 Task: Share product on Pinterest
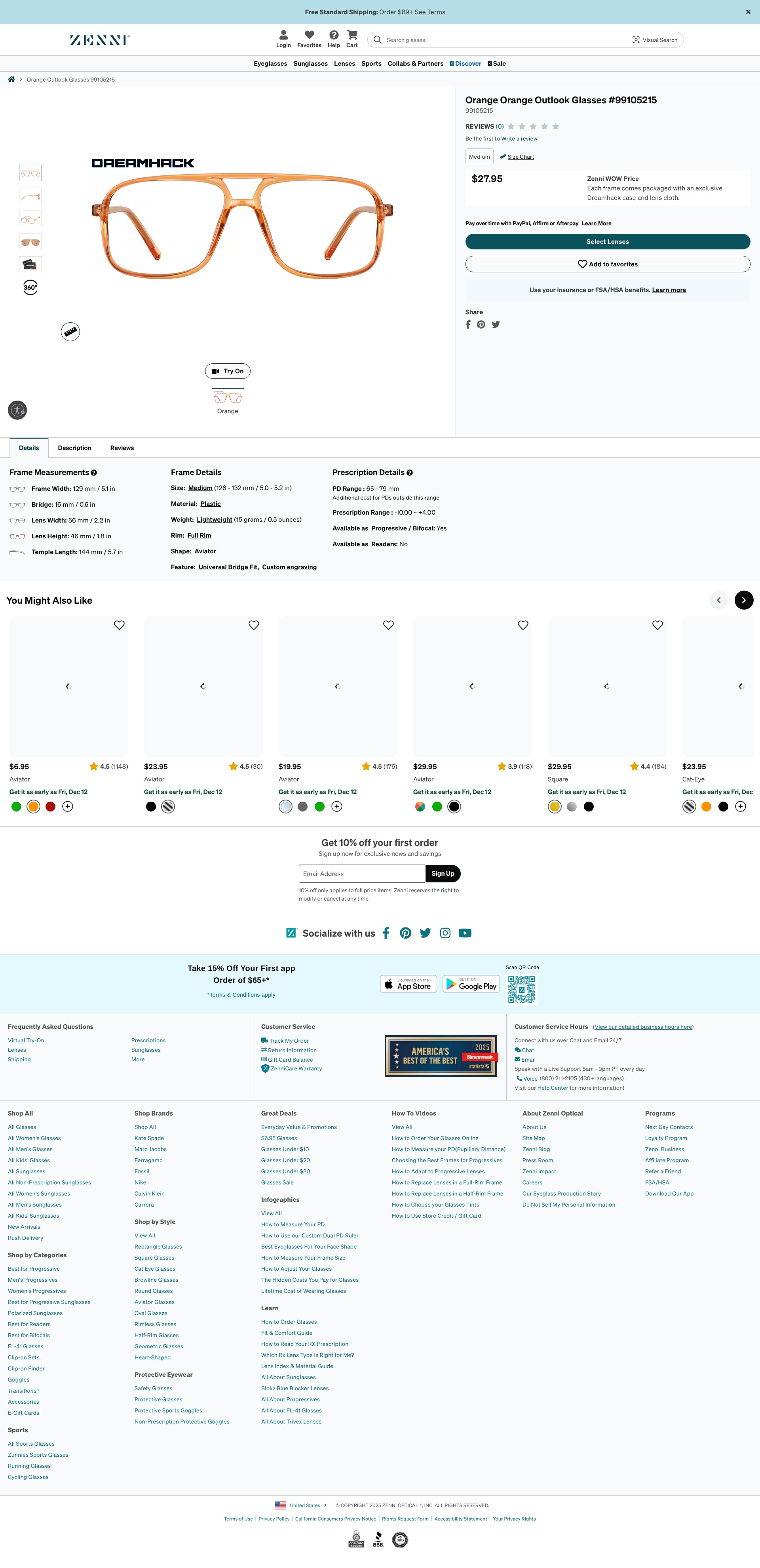(x=481, y=325)
